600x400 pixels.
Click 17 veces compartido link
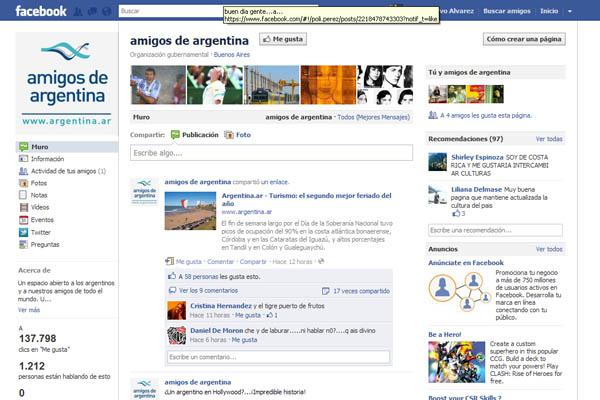361,291
